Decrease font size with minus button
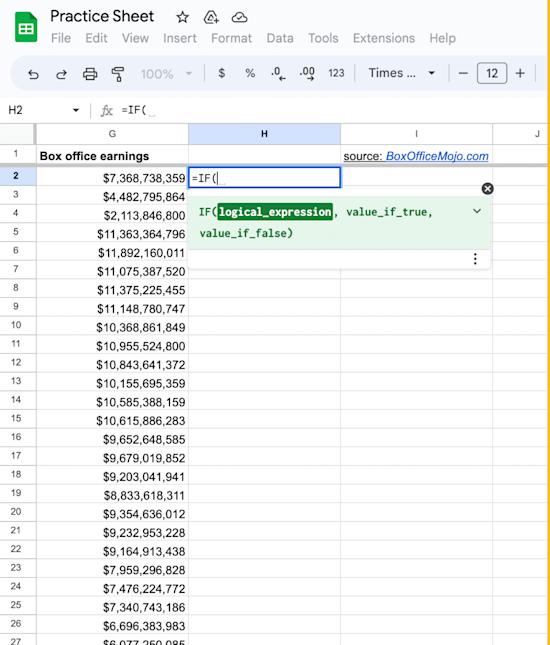Screen dimensions: 550x645 tap(463, 73)
